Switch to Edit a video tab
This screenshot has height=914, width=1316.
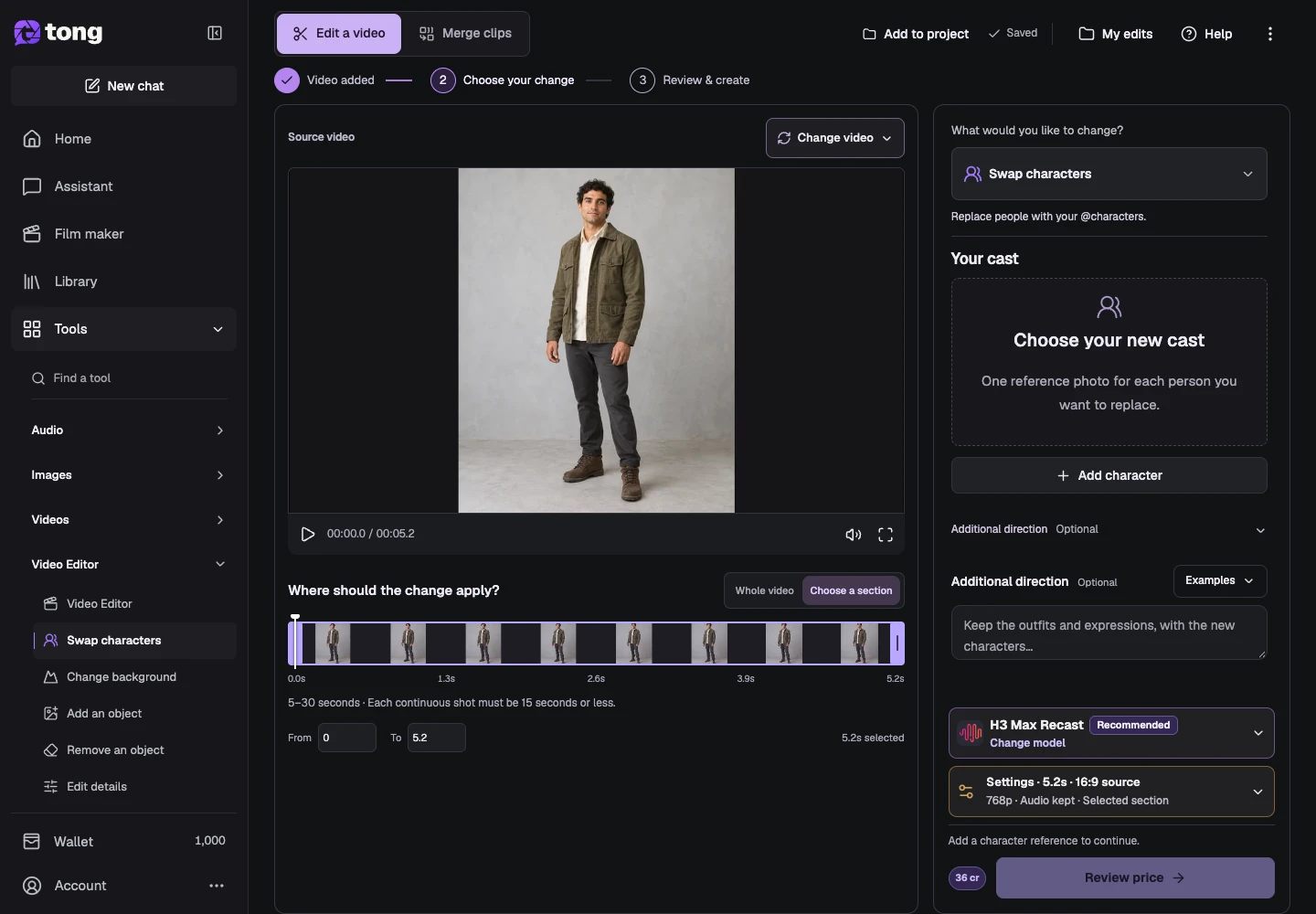coord(339,34)
